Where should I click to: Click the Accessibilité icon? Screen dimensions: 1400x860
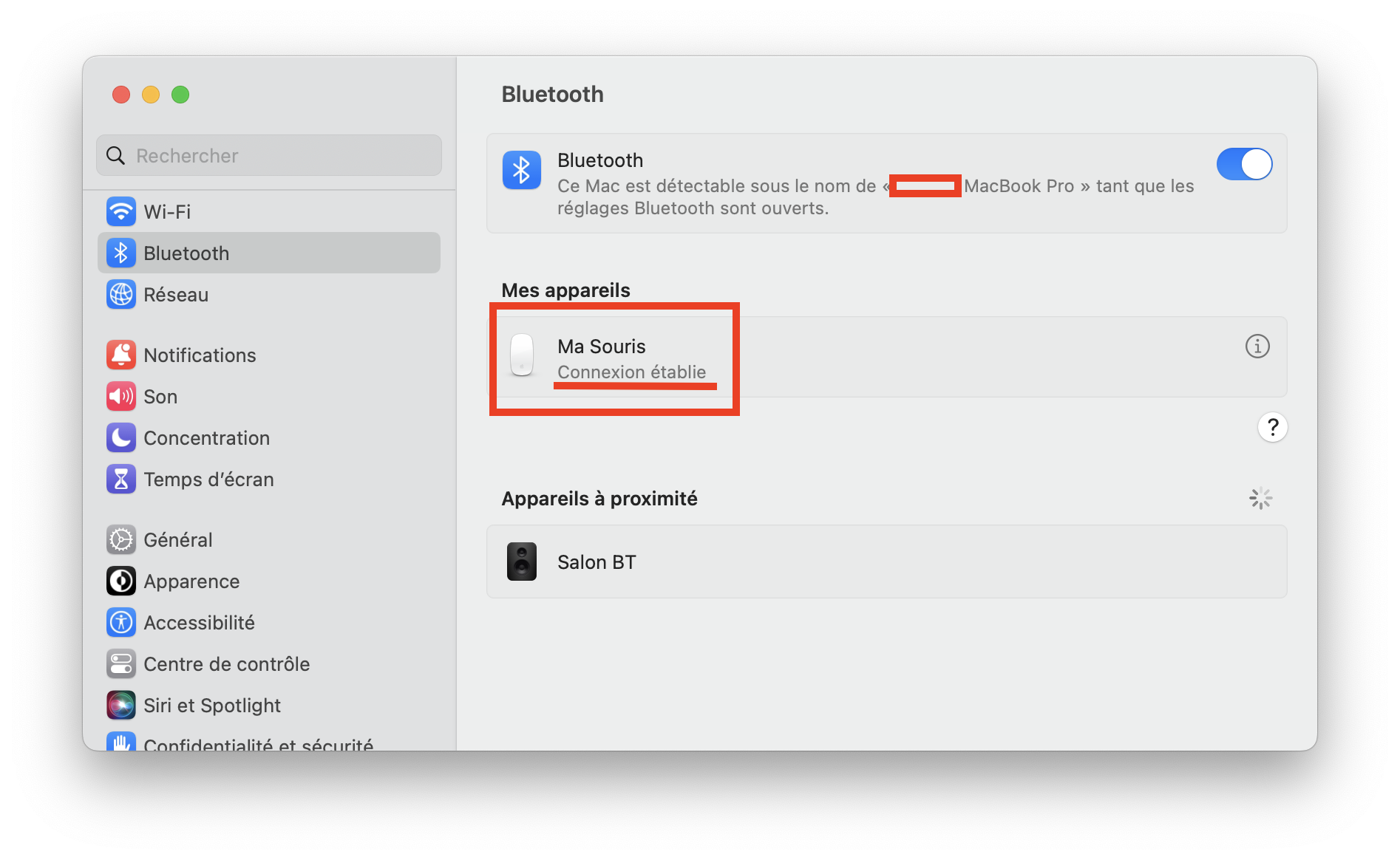click(x=121, y=623)
